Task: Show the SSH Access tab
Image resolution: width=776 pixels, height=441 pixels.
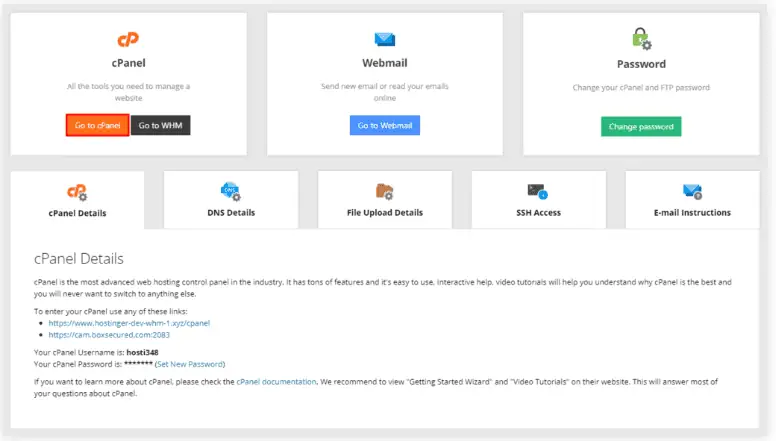Action: 538,199
